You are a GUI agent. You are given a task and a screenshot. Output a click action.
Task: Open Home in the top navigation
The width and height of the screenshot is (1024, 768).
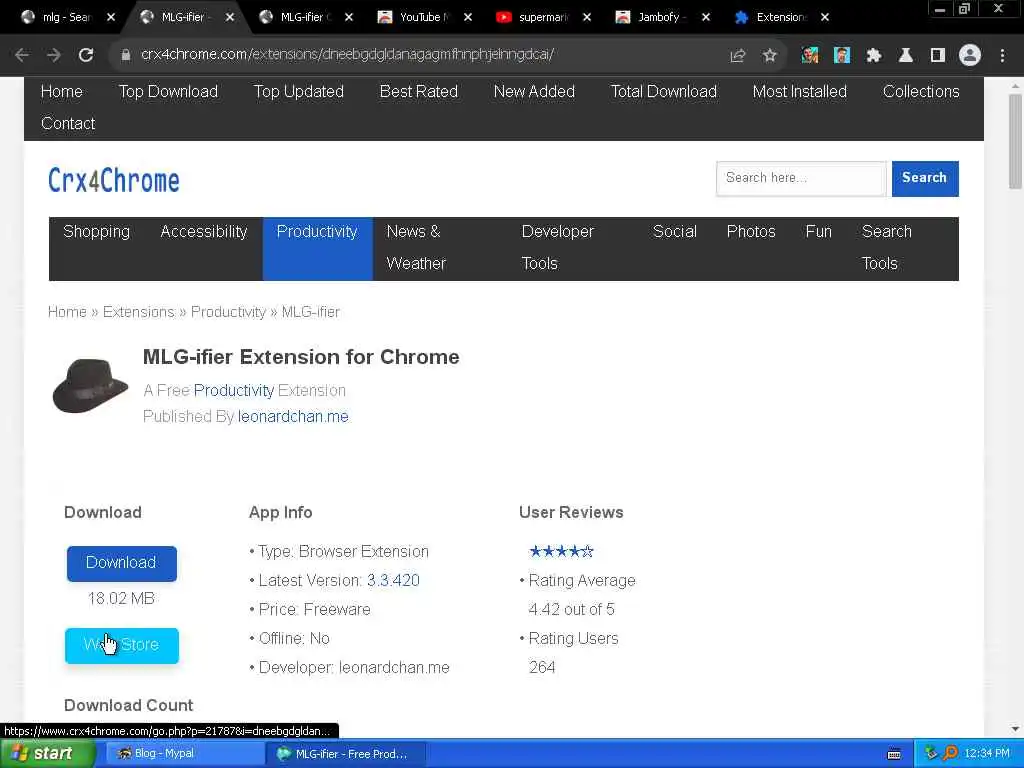[61, 92]
